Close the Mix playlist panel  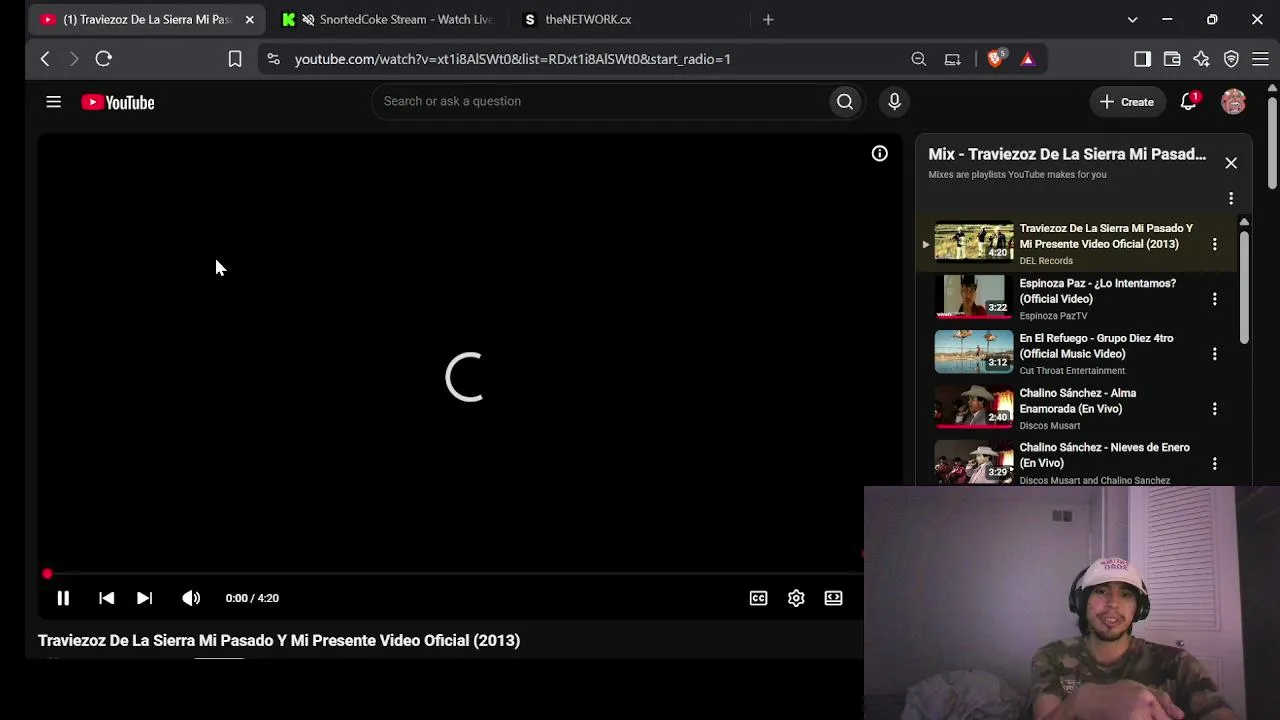coord(1231,163)
